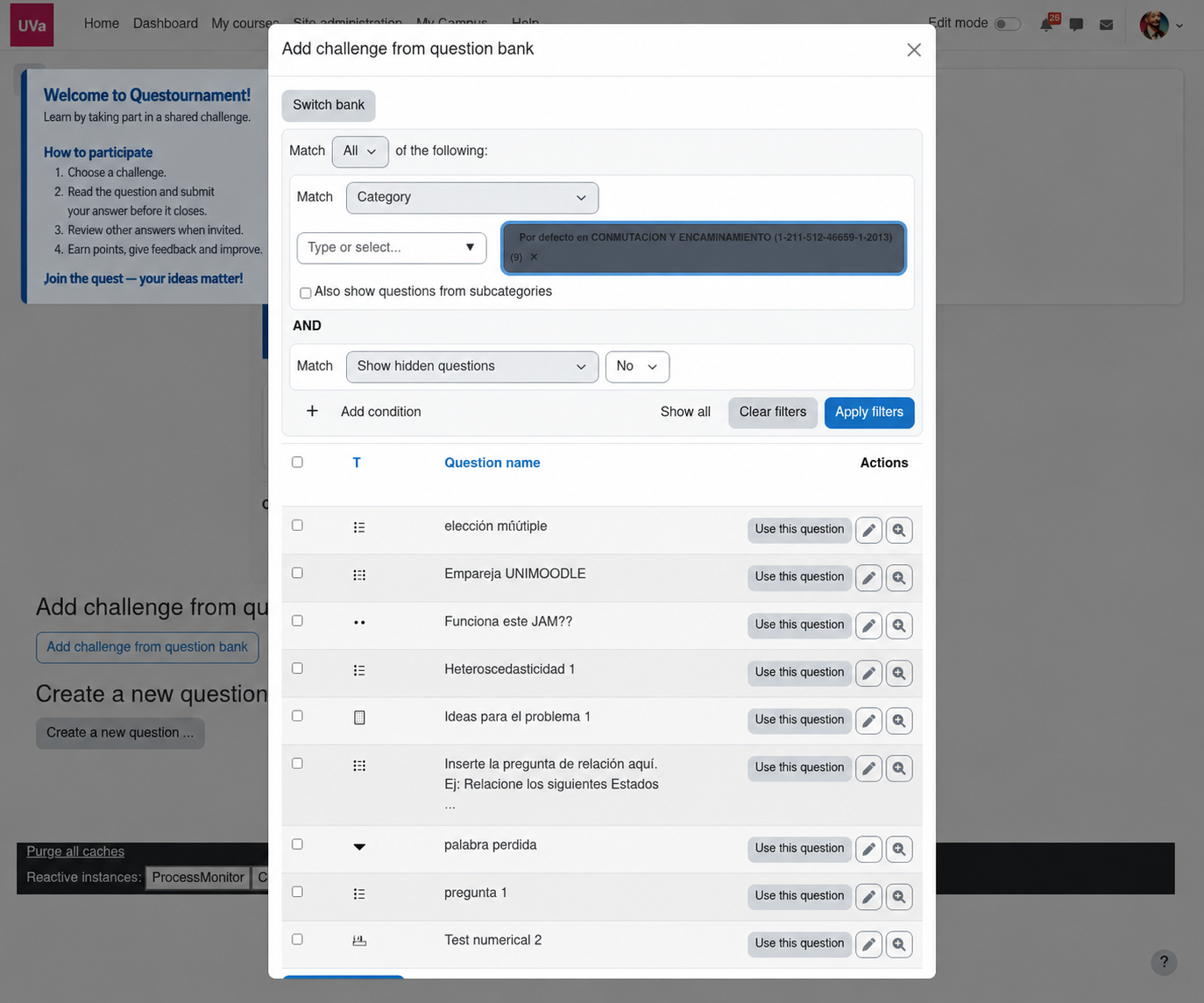This screenshot has width=1204, height=1003.
Task: Preview the 'Inserte la pregunta de relación' question
Action: pos(899,768)
